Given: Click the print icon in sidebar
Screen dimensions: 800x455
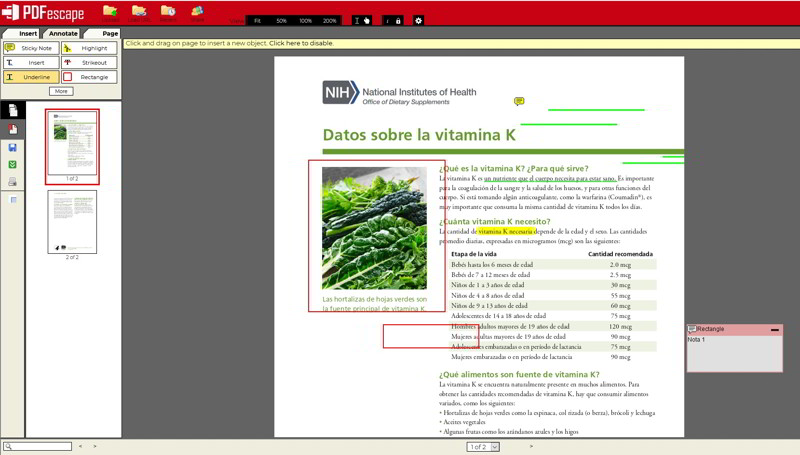Looking at the screenshot, I should (x=13, y=182).
